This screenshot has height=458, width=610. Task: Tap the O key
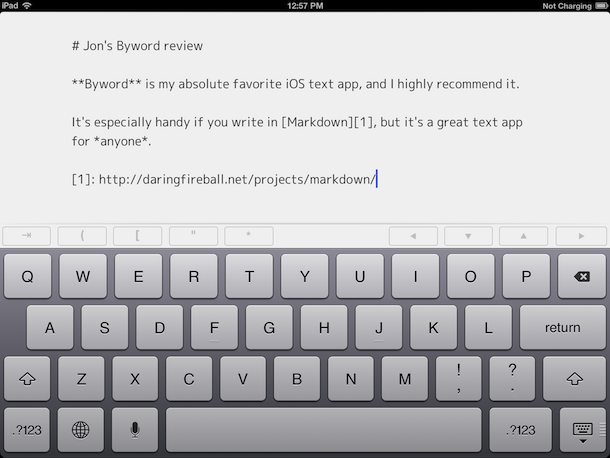point(471,276)
